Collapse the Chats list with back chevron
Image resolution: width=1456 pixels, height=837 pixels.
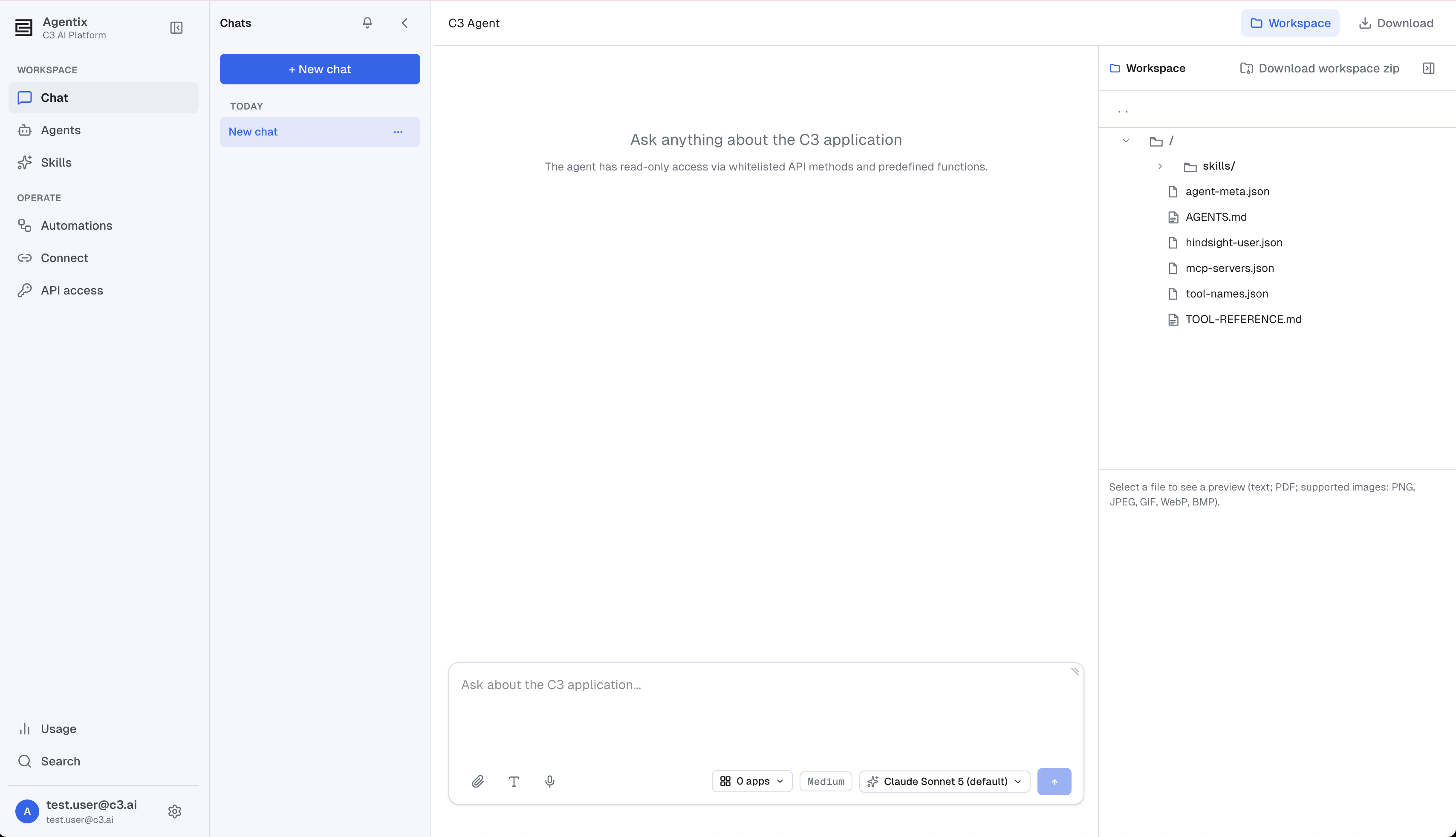coord(404,23)
